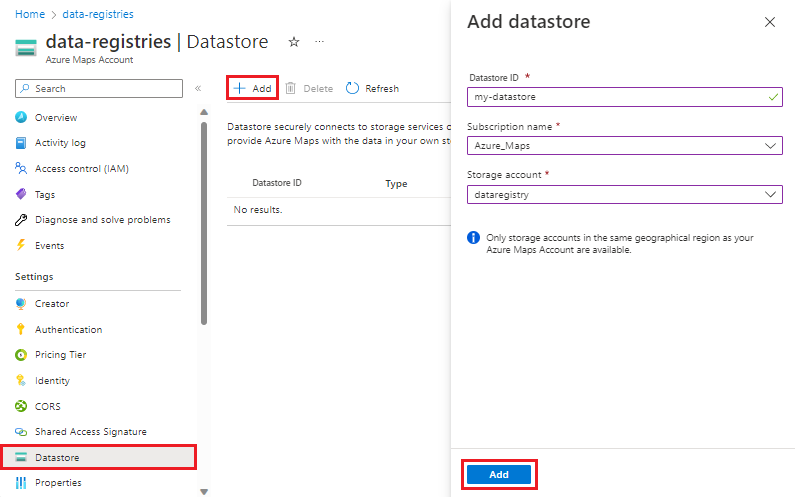The height and width of the screenshot is (497, 795).
Task: Close the Add datastore panel
Action: pyautogui.click(x=770, y=22)
